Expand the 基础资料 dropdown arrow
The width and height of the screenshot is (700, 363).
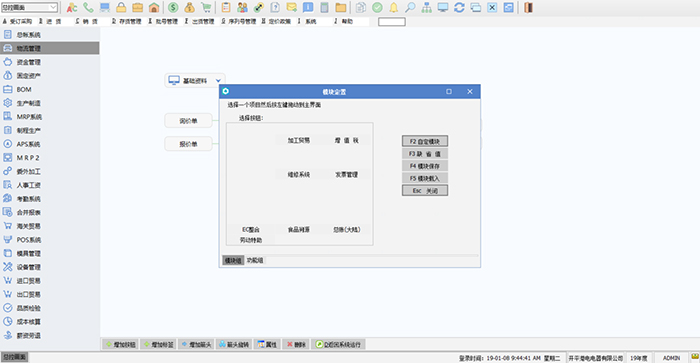[218, 81]
